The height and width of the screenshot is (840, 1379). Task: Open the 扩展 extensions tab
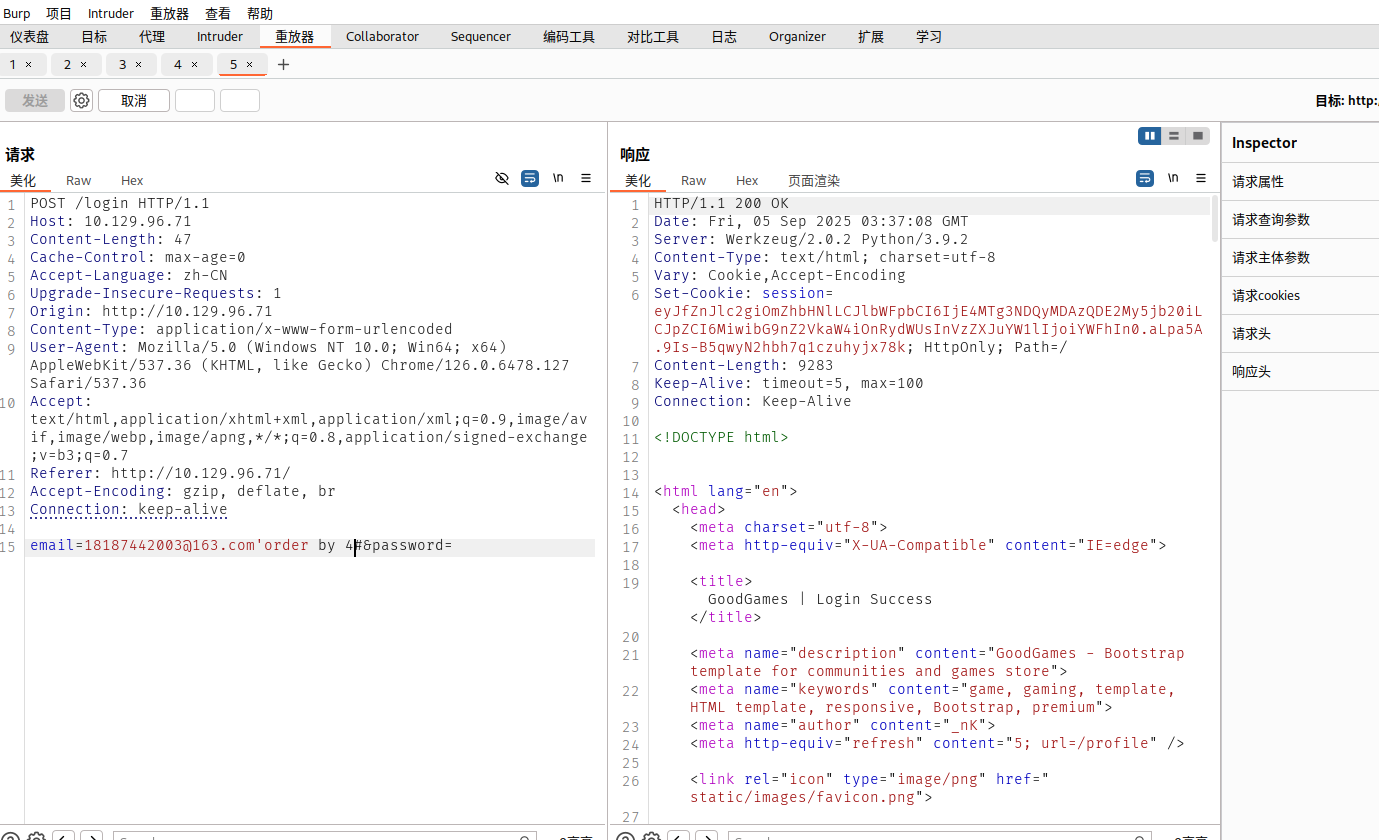point(870,37)
